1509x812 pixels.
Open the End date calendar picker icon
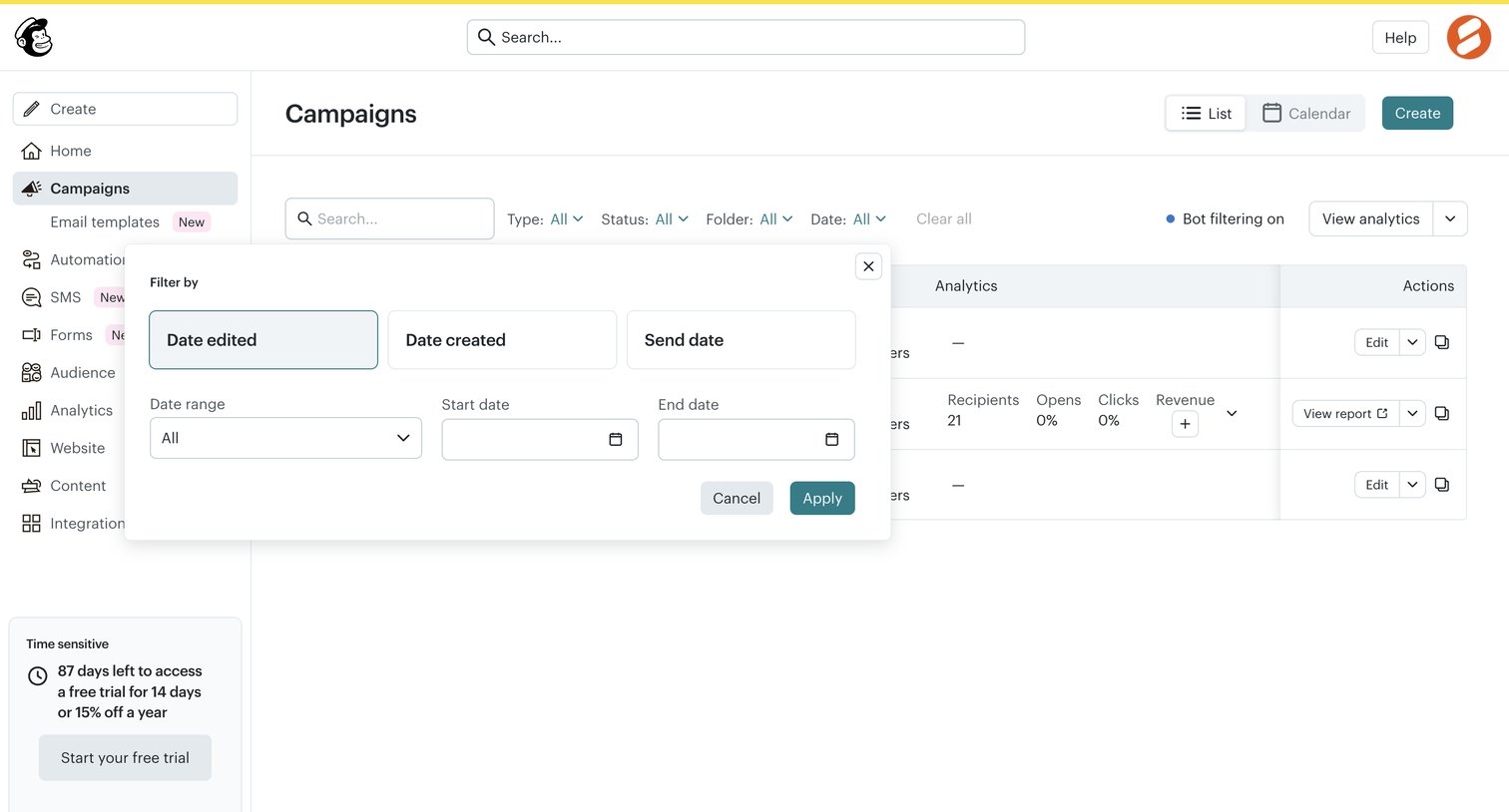point(832,439)
